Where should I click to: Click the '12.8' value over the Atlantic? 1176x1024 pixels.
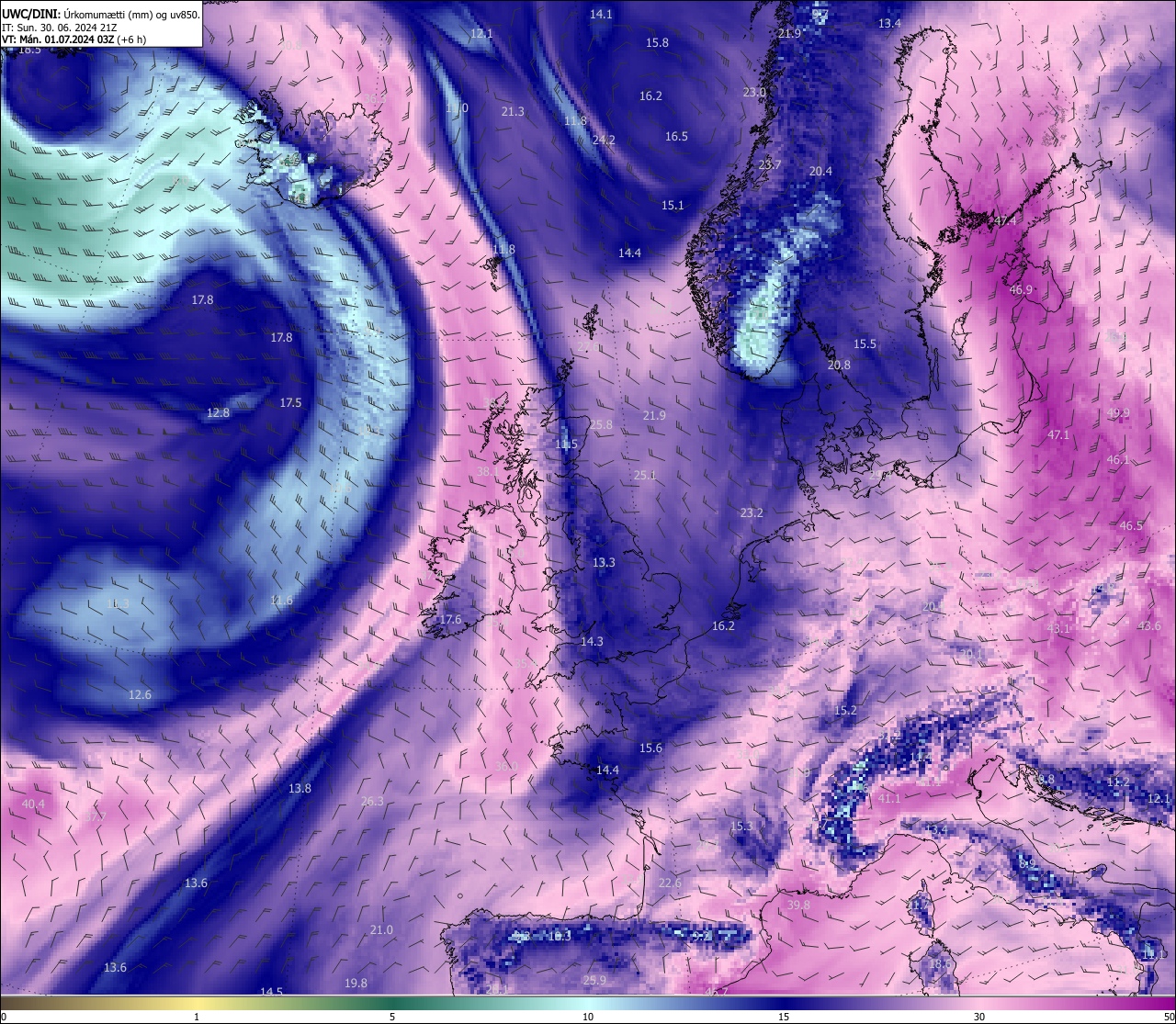218,412
